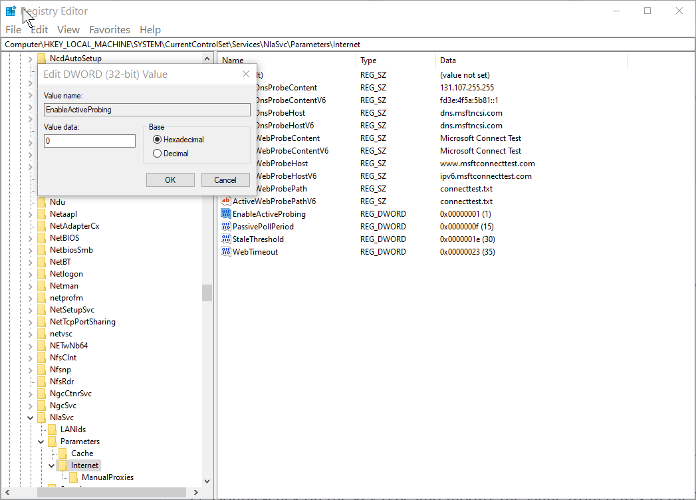Screen dimensions: 696x500
Task: Open the File menu
Action: tap(13, 30)
